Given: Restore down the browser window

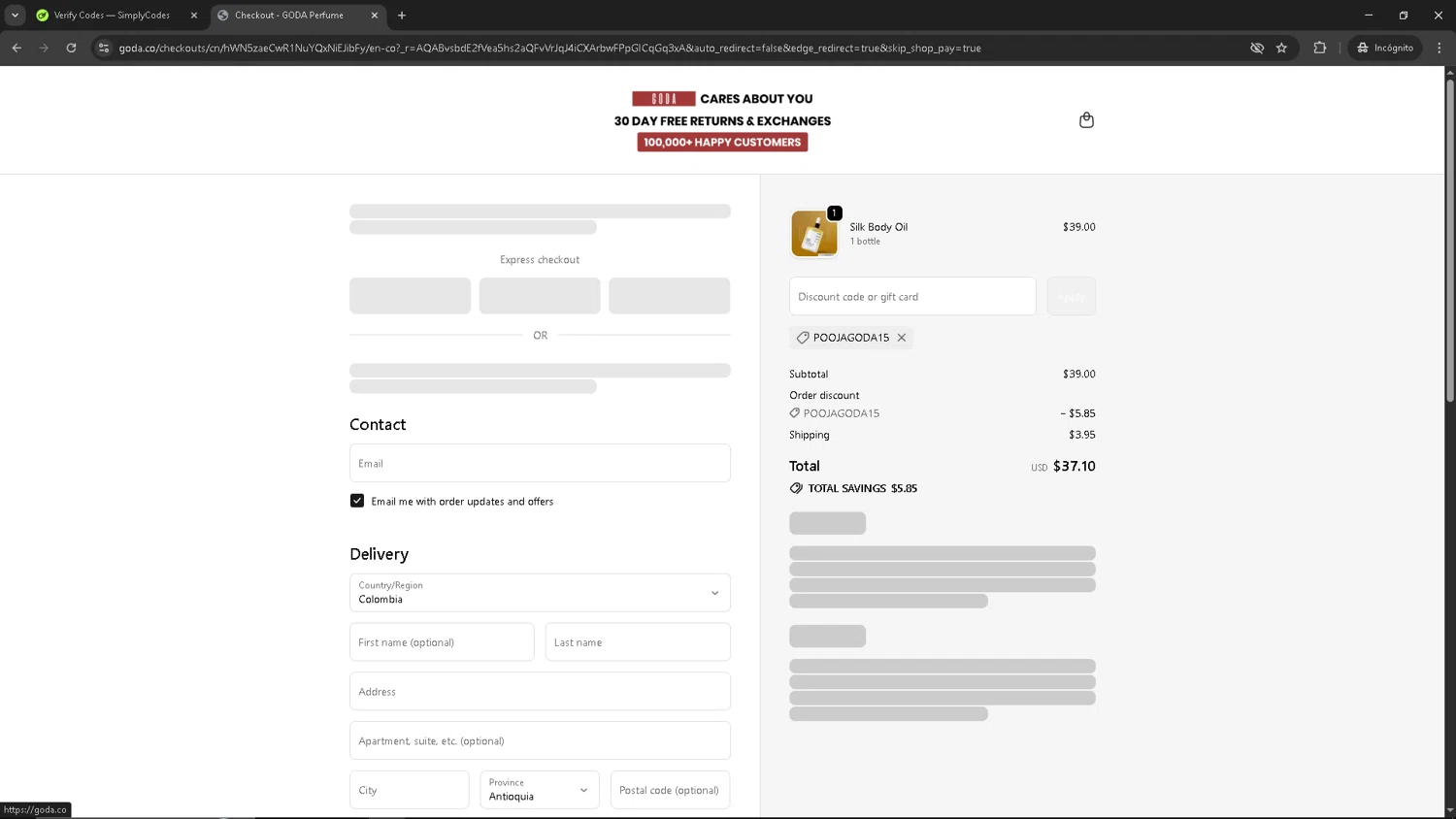Looking at the screenshot, I should (1404, 16).
